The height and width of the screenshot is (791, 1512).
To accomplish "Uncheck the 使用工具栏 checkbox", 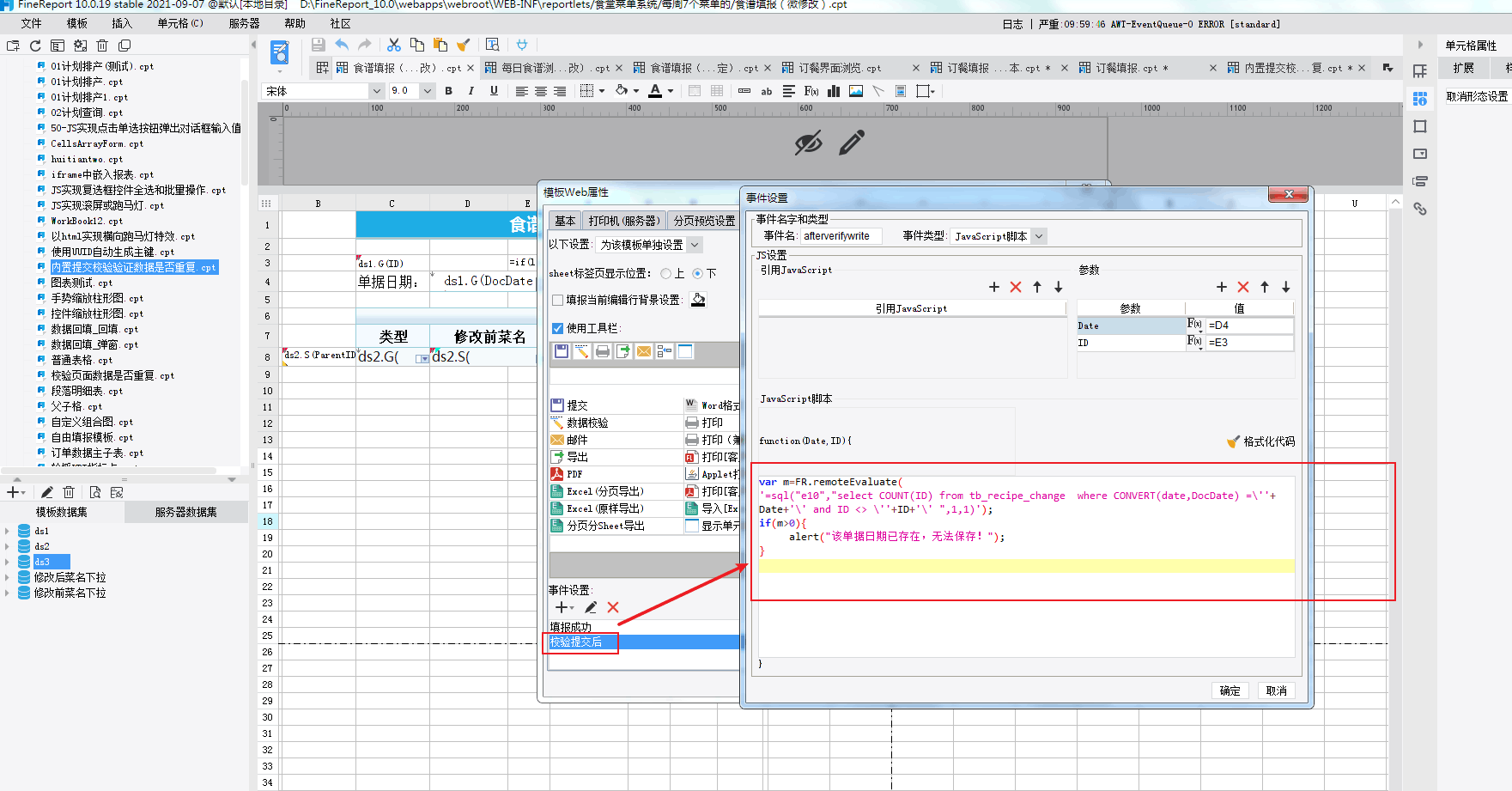I will (x=557, y=328).
